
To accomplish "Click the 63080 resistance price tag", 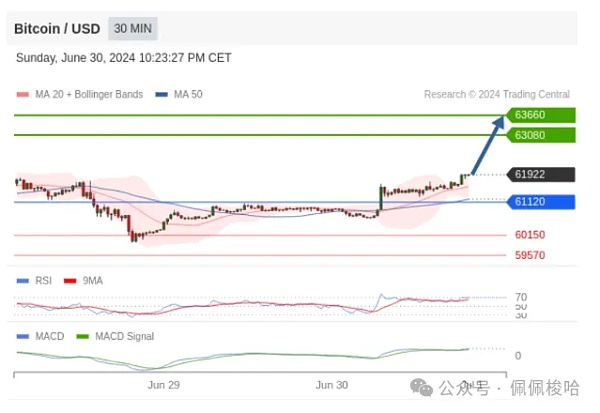I will [541, 135].
